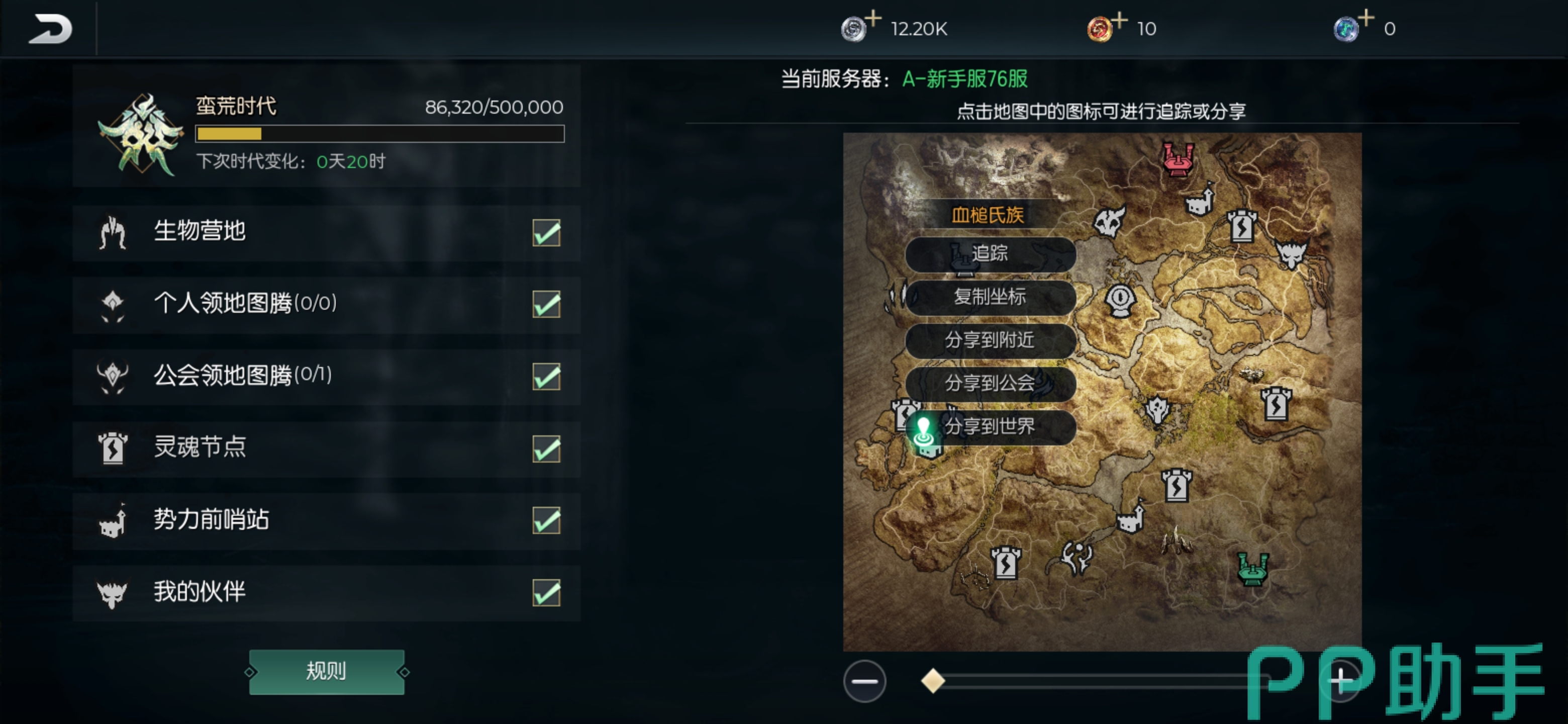
Task: Select 分享到世界 menu option
Action: [991, 427]
